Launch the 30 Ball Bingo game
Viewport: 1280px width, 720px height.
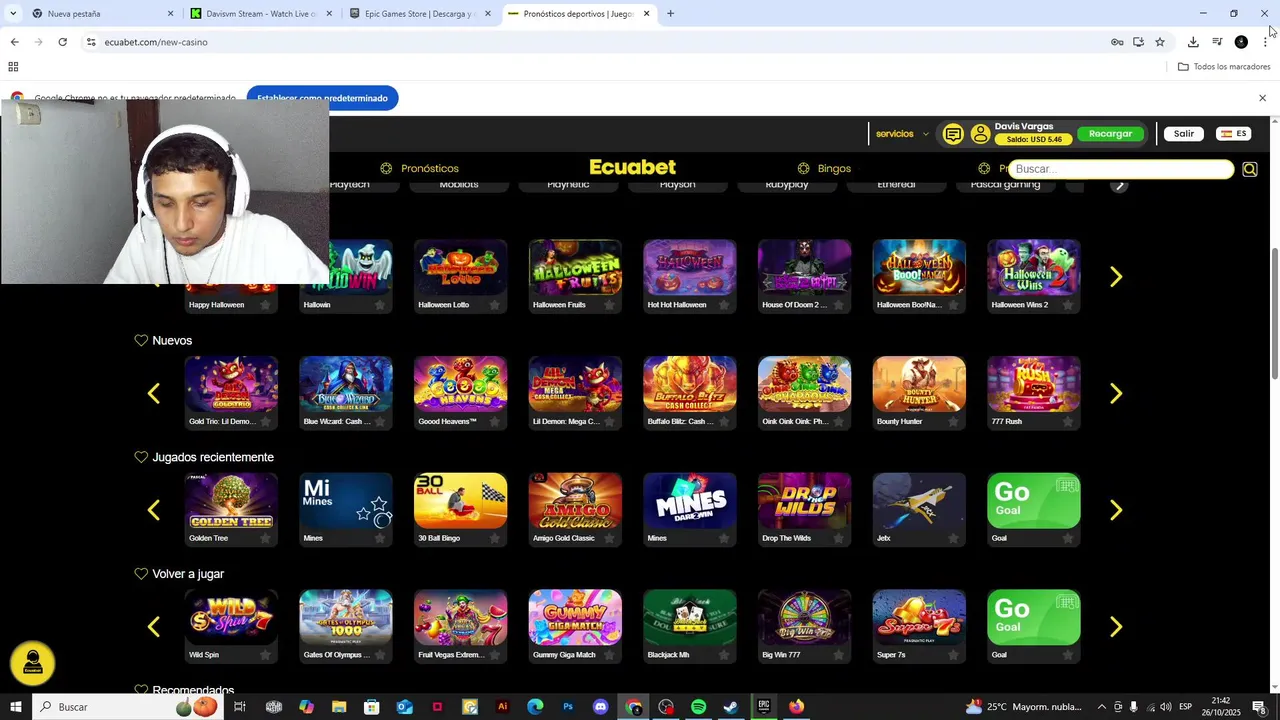[x=460, y=500]
